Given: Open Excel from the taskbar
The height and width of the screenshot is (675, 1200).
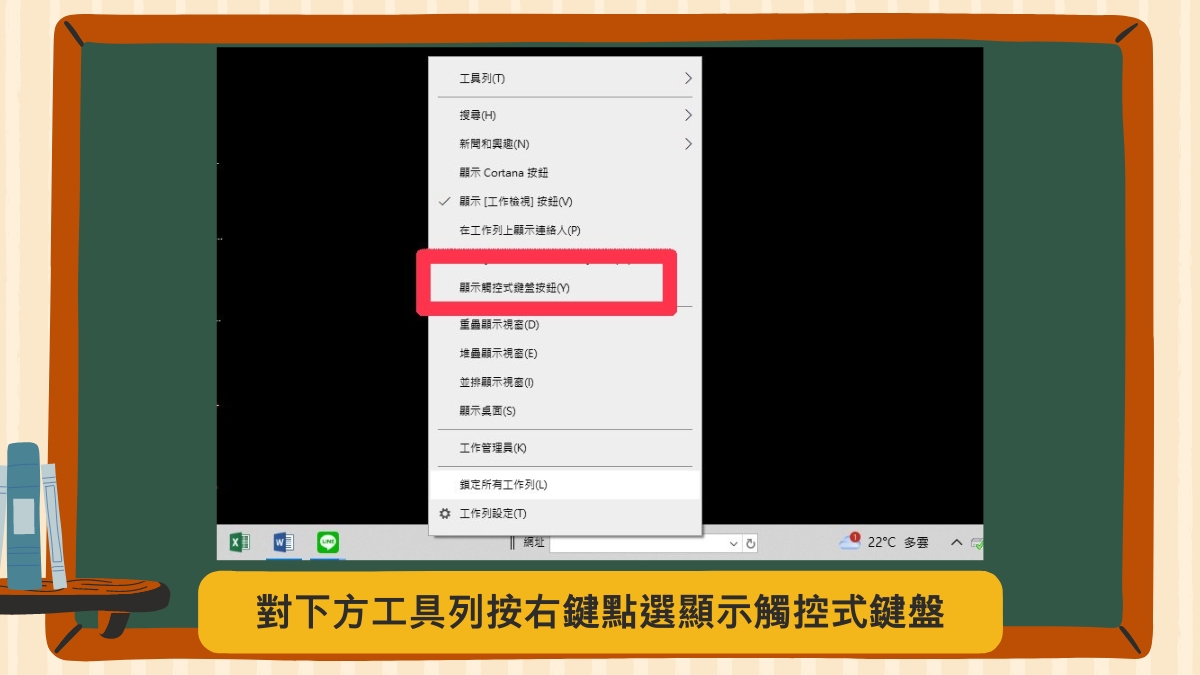Looking at the screenshot, I should pos(240,542).
